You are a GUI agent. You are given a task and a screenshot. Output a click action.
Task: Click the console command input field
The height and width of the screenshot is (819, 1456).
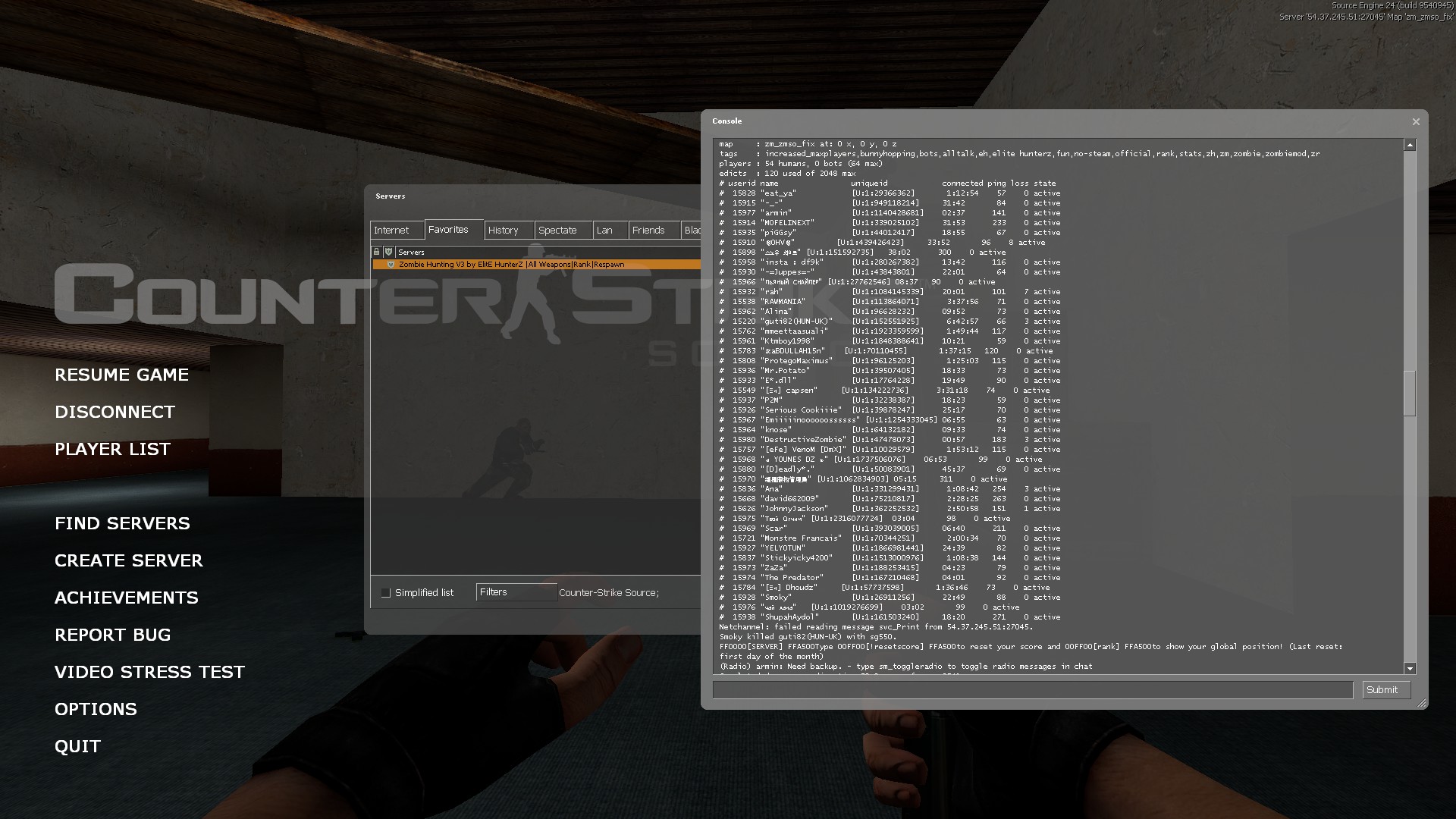pyautogui.click(x=1033, y=690)
